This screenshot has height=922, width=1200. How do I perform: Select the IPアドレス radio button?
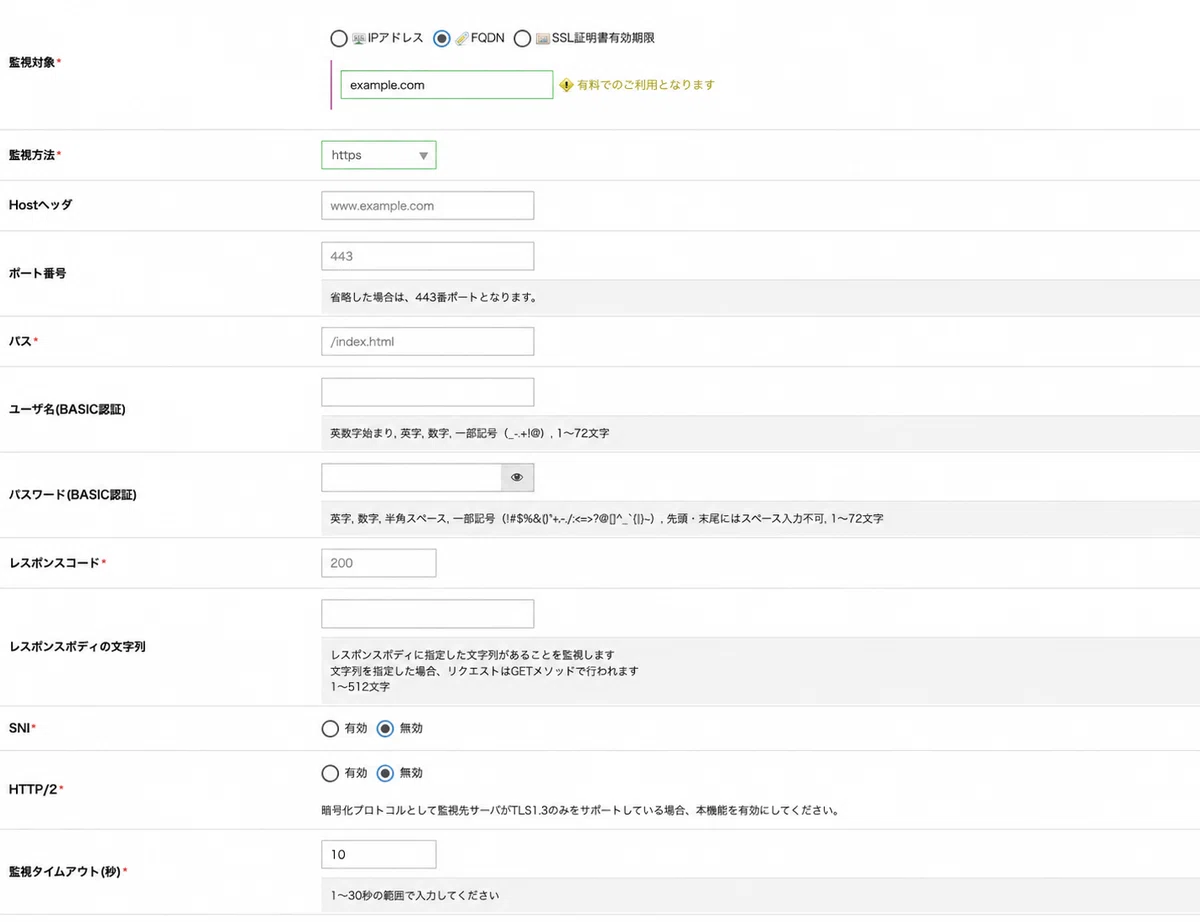click(338, 39)
